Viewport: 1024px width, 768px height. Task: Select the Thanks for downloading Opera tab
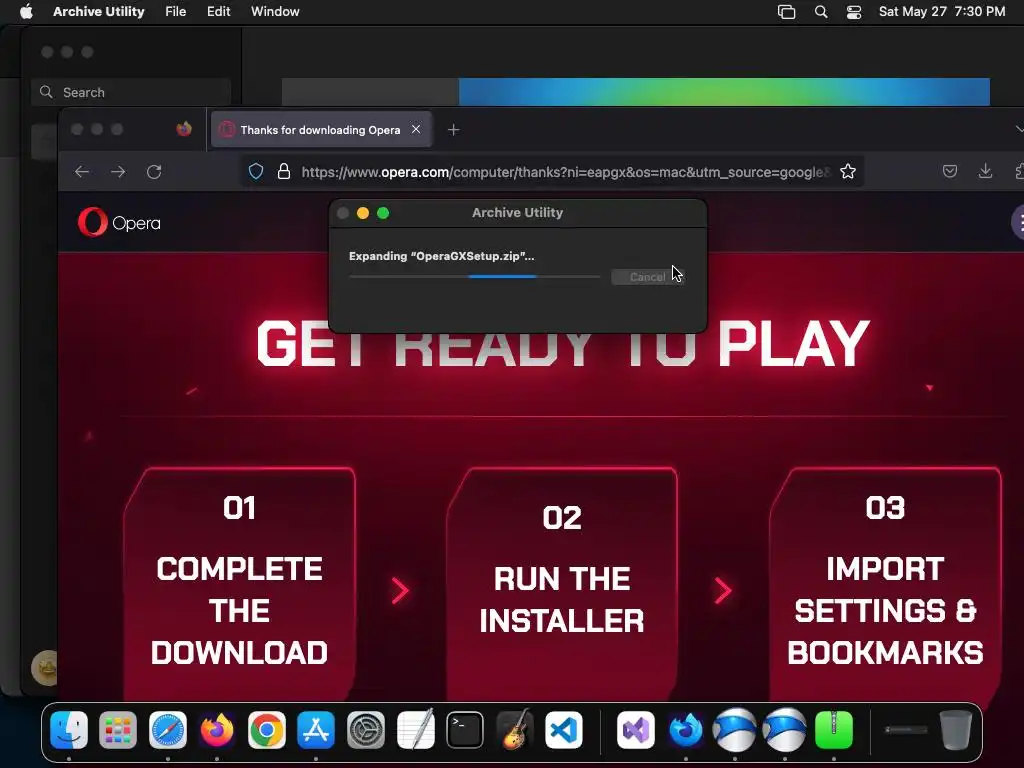pyautogui.click(x=320, y=130)
